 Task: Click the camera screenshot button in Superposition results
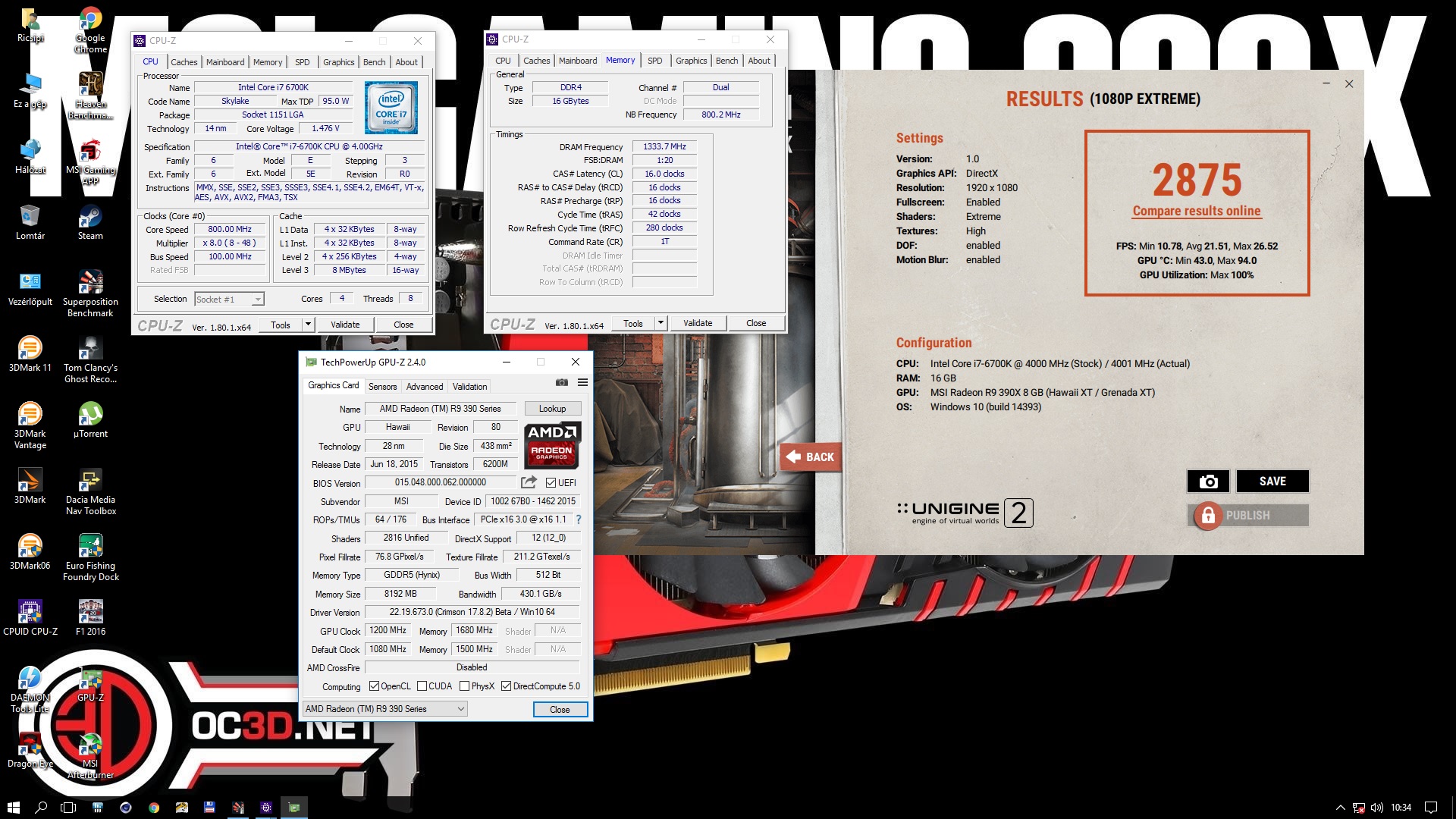click(1208, 481)
